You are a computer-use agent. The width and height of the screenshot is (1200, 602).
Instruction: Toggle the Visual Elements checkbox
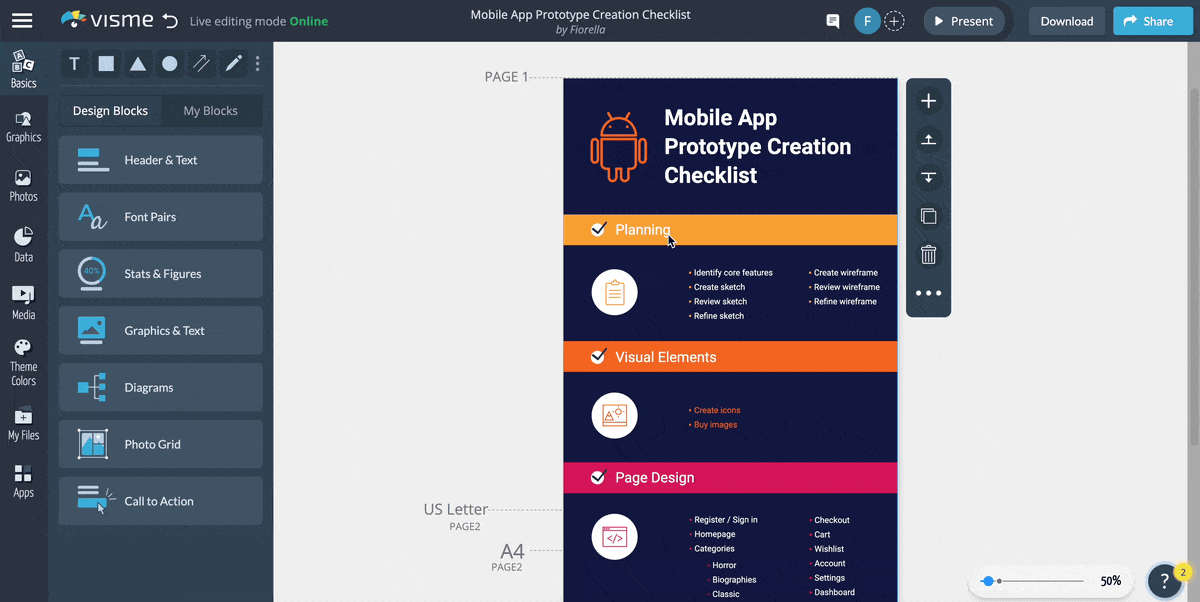click(x=598, y=357)
